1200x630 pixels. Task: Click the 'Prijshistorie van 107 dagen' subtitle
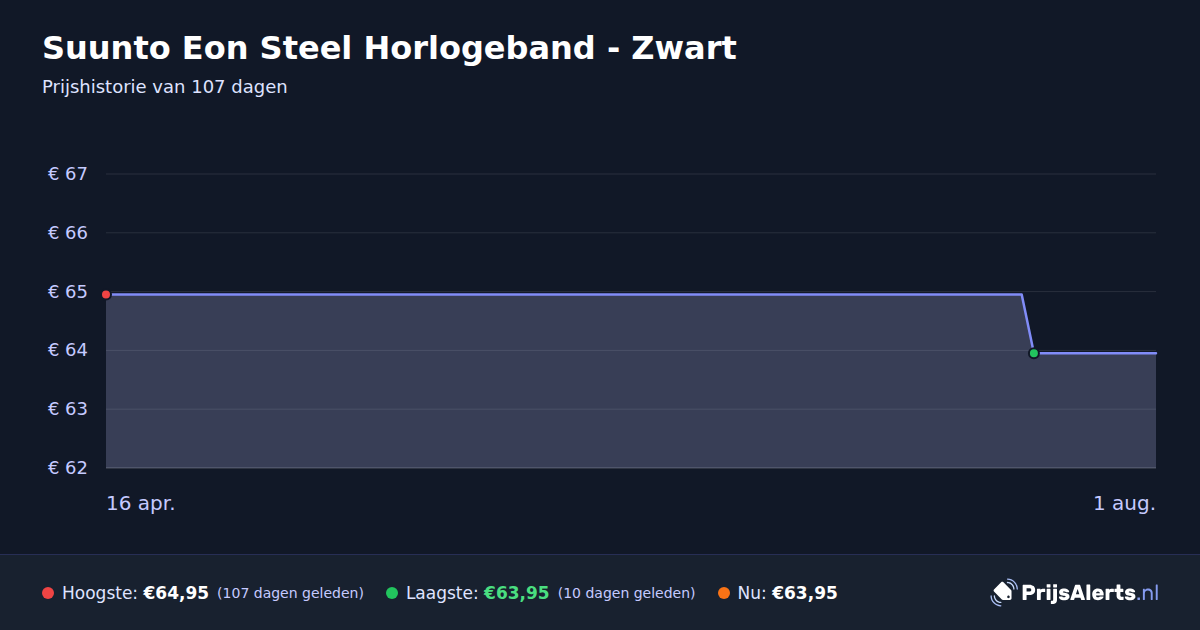[165, 87]
